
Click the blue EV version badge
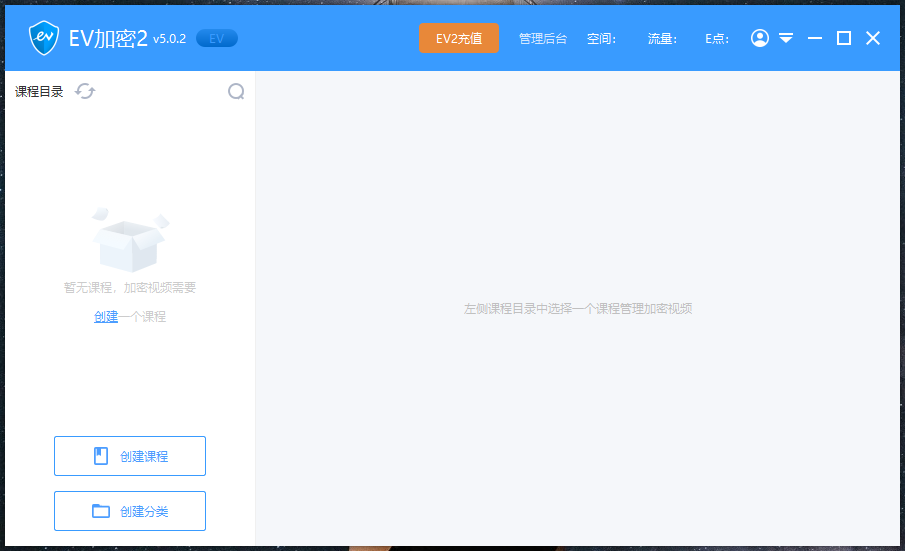(217, 39)
